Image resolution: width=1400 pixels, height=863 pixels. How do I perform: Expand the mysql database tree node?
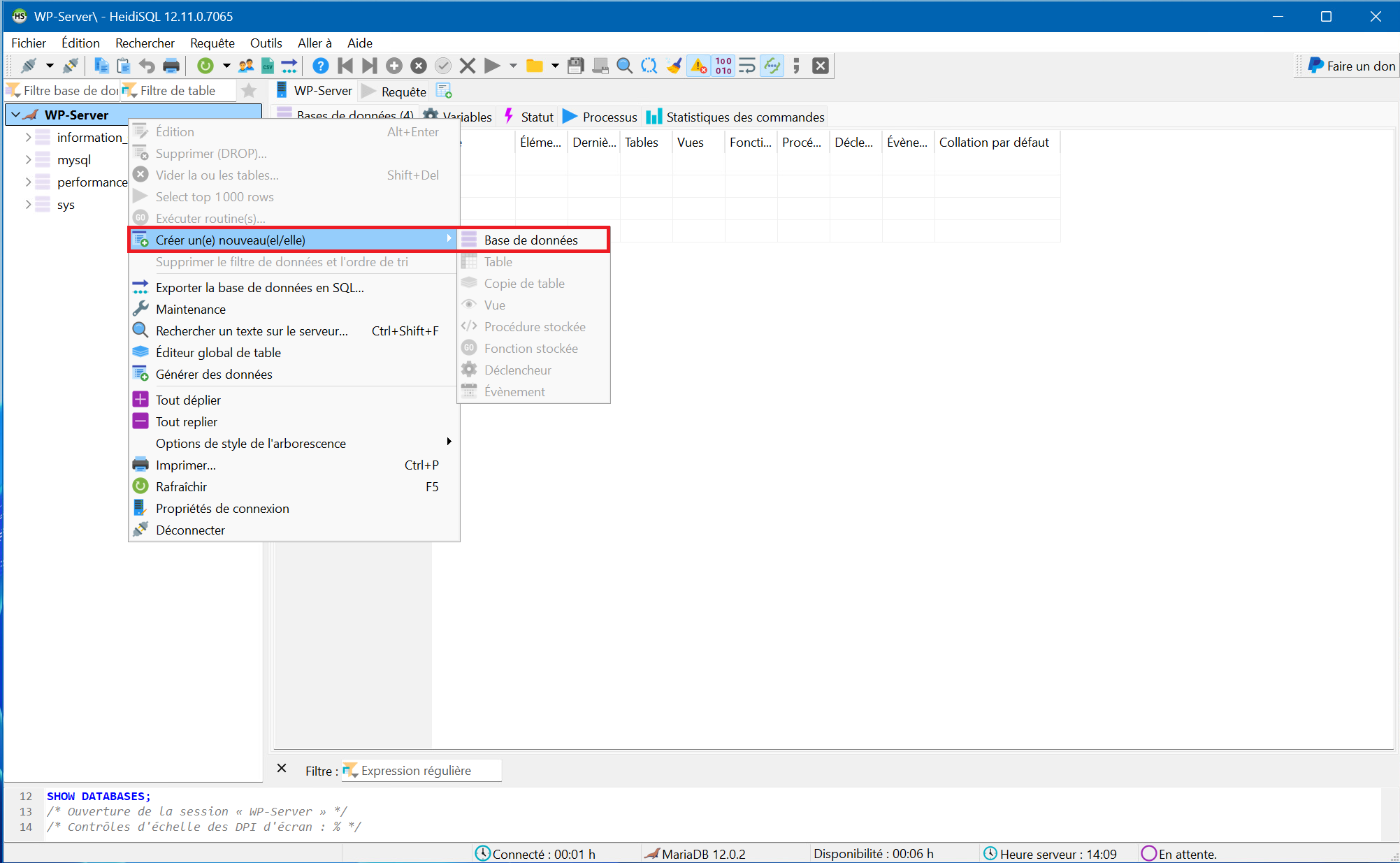tap(28, 160)
